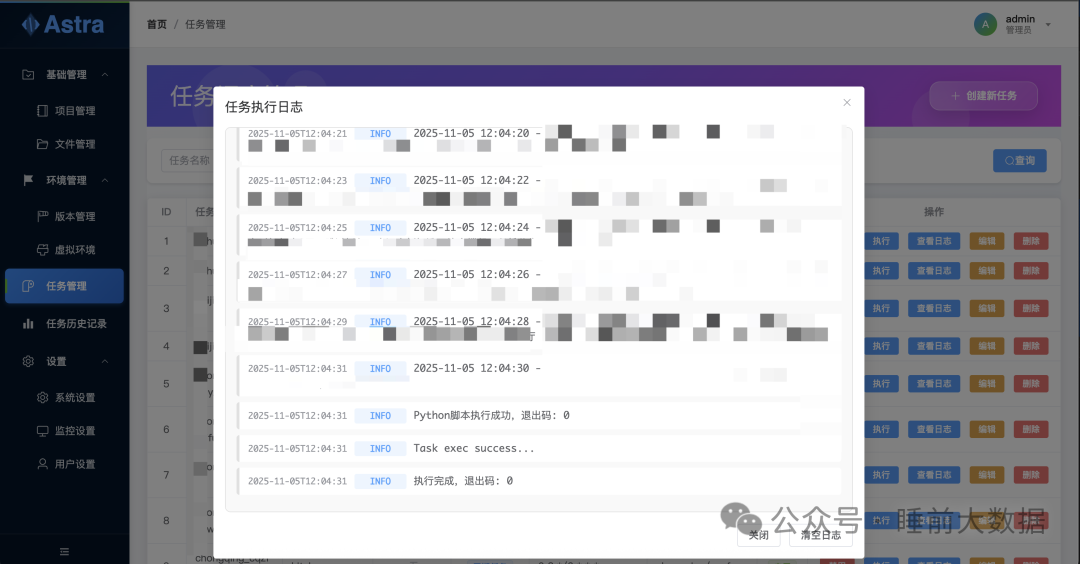Click the 创建新任务 button

click(x=984, y=96)
